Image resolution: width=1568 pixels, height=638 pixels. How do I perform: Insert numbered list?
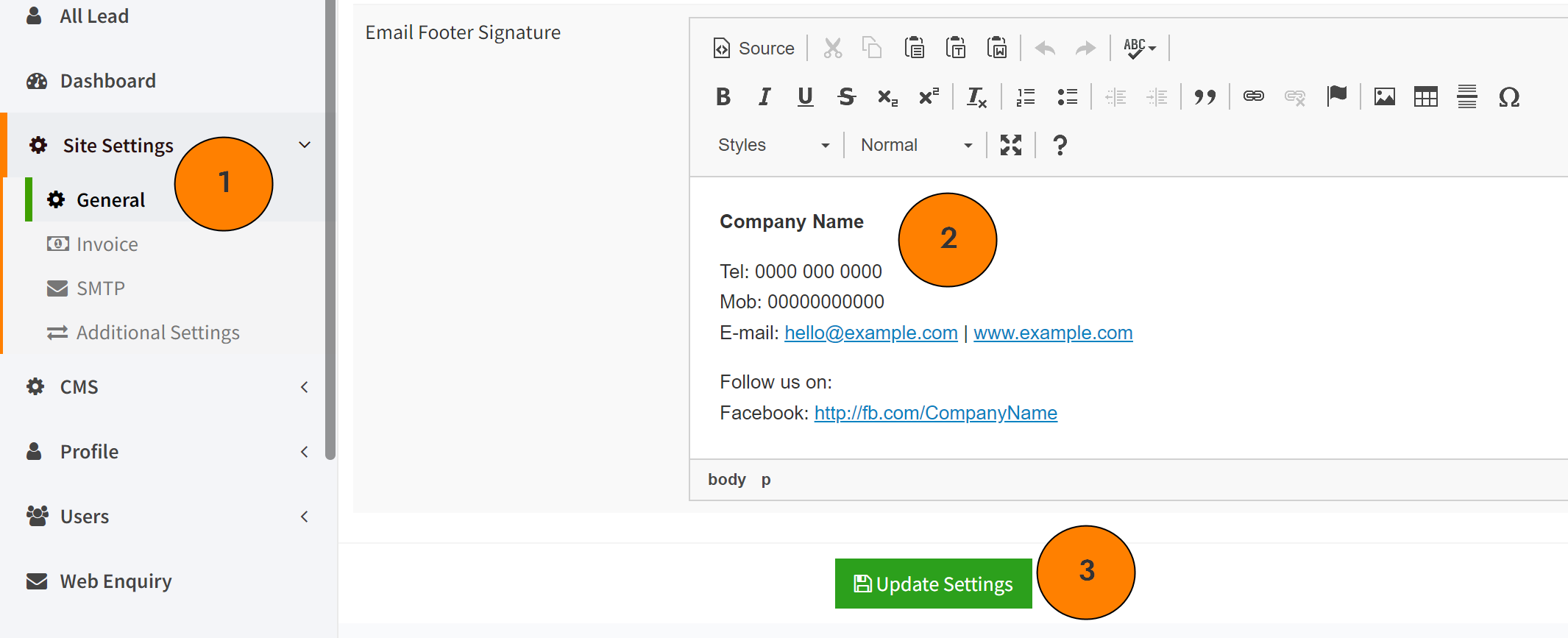pyautogui.click(x=1026, y=96)
